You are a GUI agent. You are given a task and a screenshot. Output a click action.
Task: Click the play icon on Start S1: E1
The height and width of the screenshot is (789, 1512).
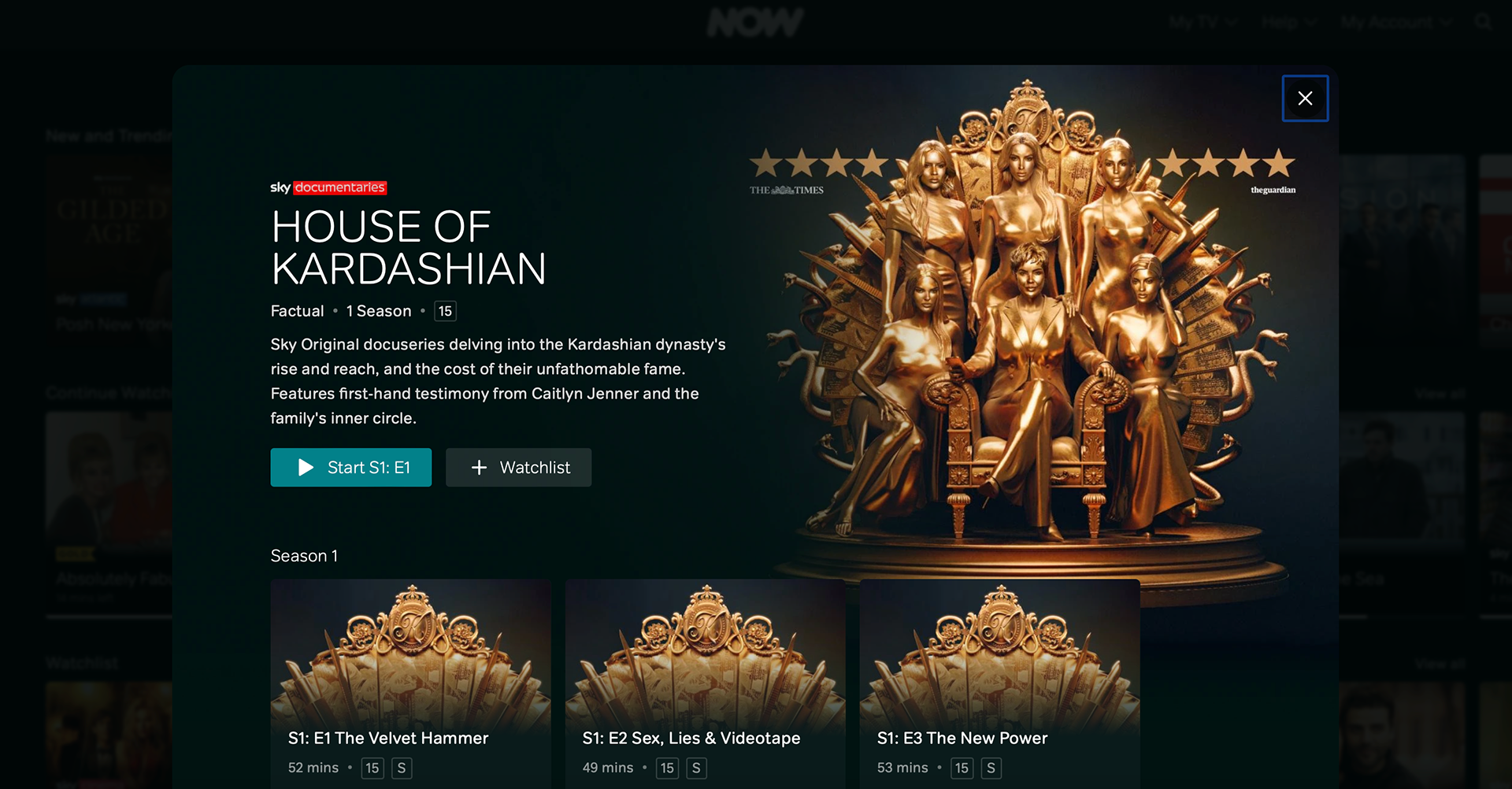[x=306, y=468]
